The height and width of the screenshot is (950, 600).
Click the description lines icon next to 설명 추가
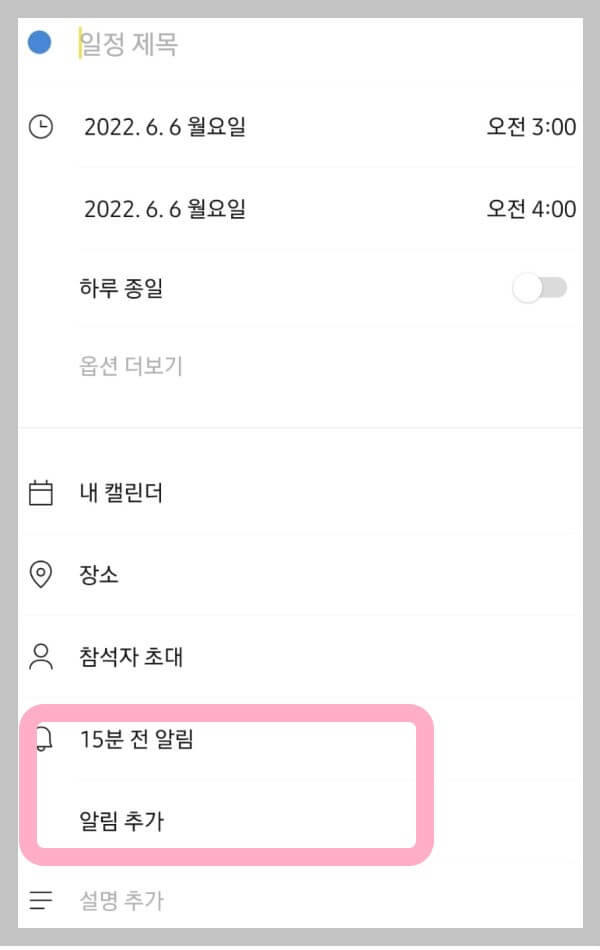tap(40, 900)
